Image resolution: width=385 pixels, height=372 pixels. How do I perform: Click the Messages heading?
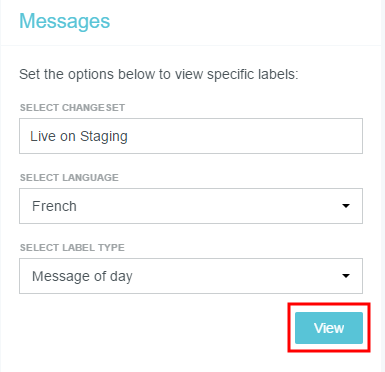click(x=64, y=21)
